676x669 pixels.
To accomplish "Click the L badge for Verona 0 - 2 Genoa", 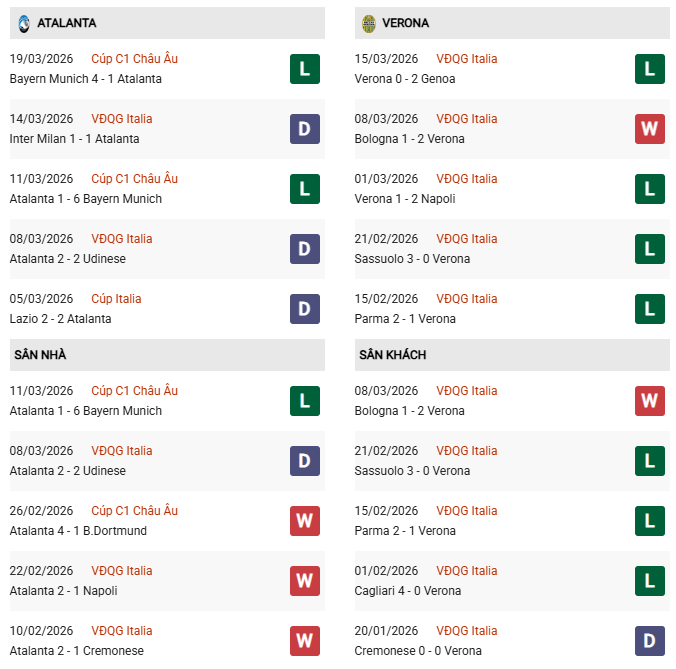I will coord(650,68).
